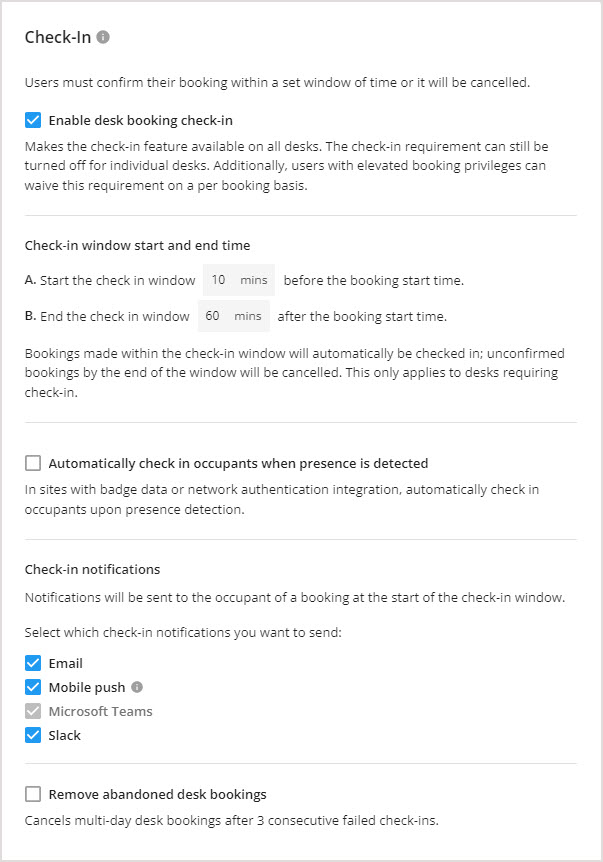The height and width of the screenshot is (862, 603).
Task: Select the Slack notification label text
Action: (x=68, y=735)
